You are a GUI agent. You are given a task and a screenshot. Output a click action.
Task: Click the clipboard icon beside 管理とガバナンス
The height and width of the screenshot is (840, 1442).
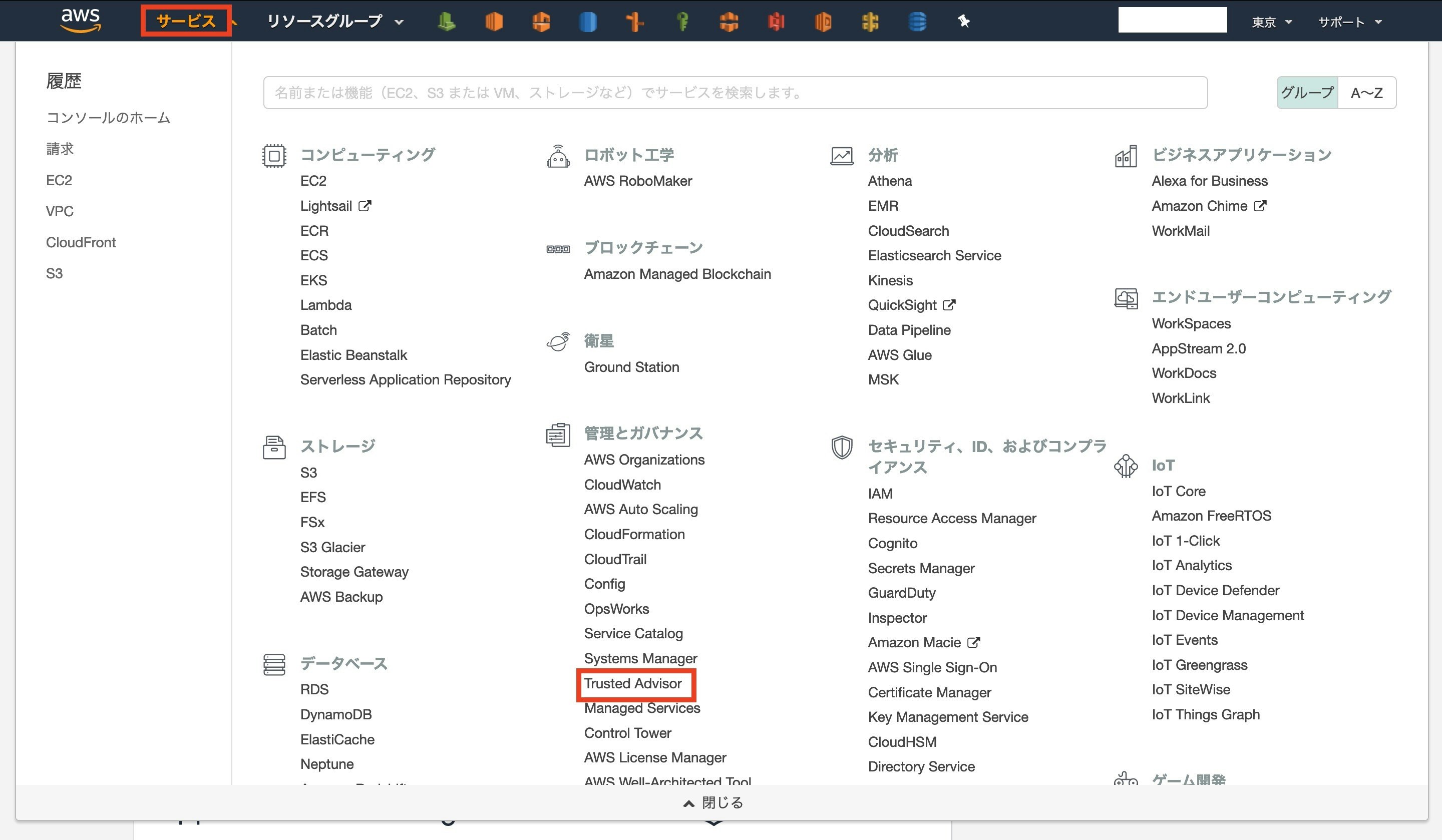tap(558, 435)
